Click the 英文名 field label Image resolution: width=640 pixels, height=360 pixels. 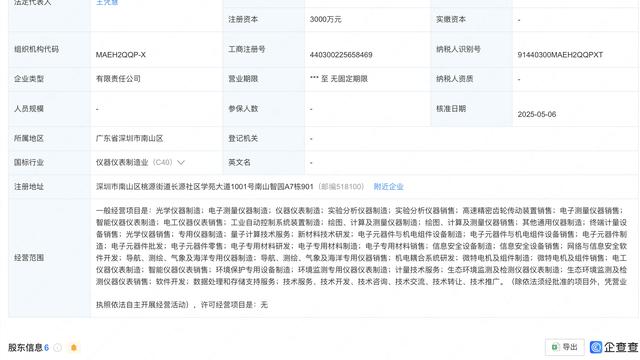[239, 162]
